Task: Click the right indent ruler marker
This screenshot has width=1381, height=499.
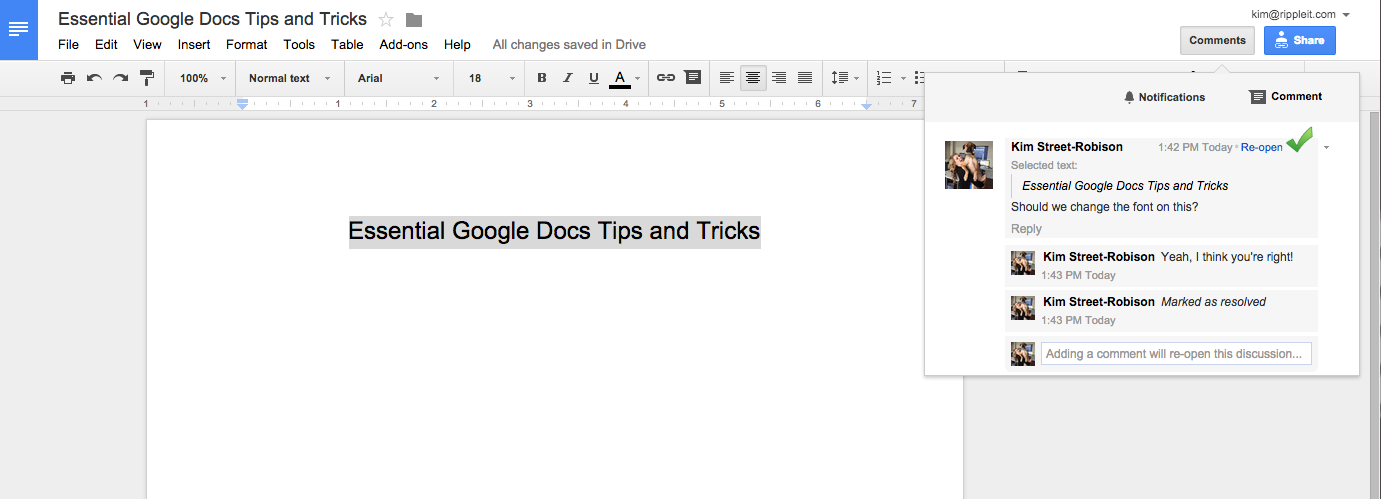Action: [866, 105]
